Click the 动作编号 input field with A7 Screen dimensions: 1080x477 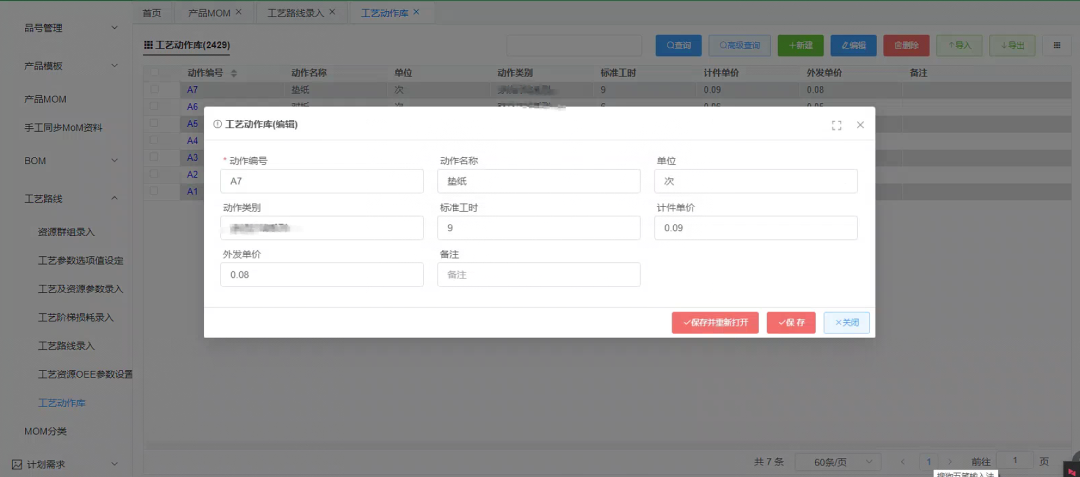[x=322, y=182]
